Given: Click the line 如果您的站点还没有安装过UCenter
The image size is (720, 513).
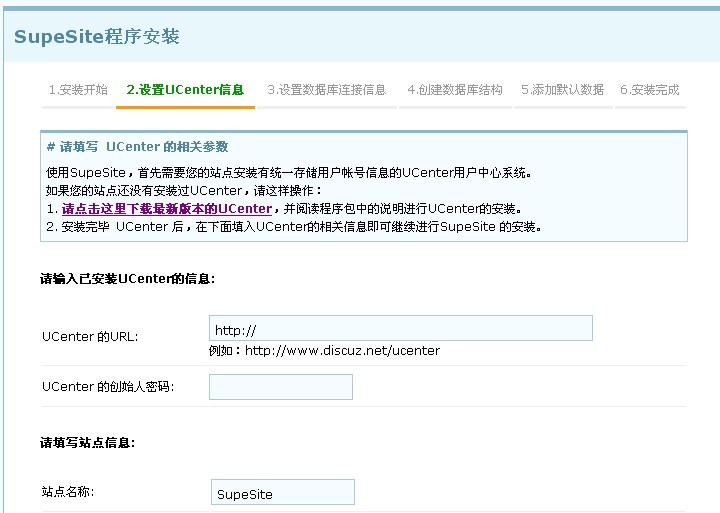Looking at the screenshot, I should pos(184,191).
